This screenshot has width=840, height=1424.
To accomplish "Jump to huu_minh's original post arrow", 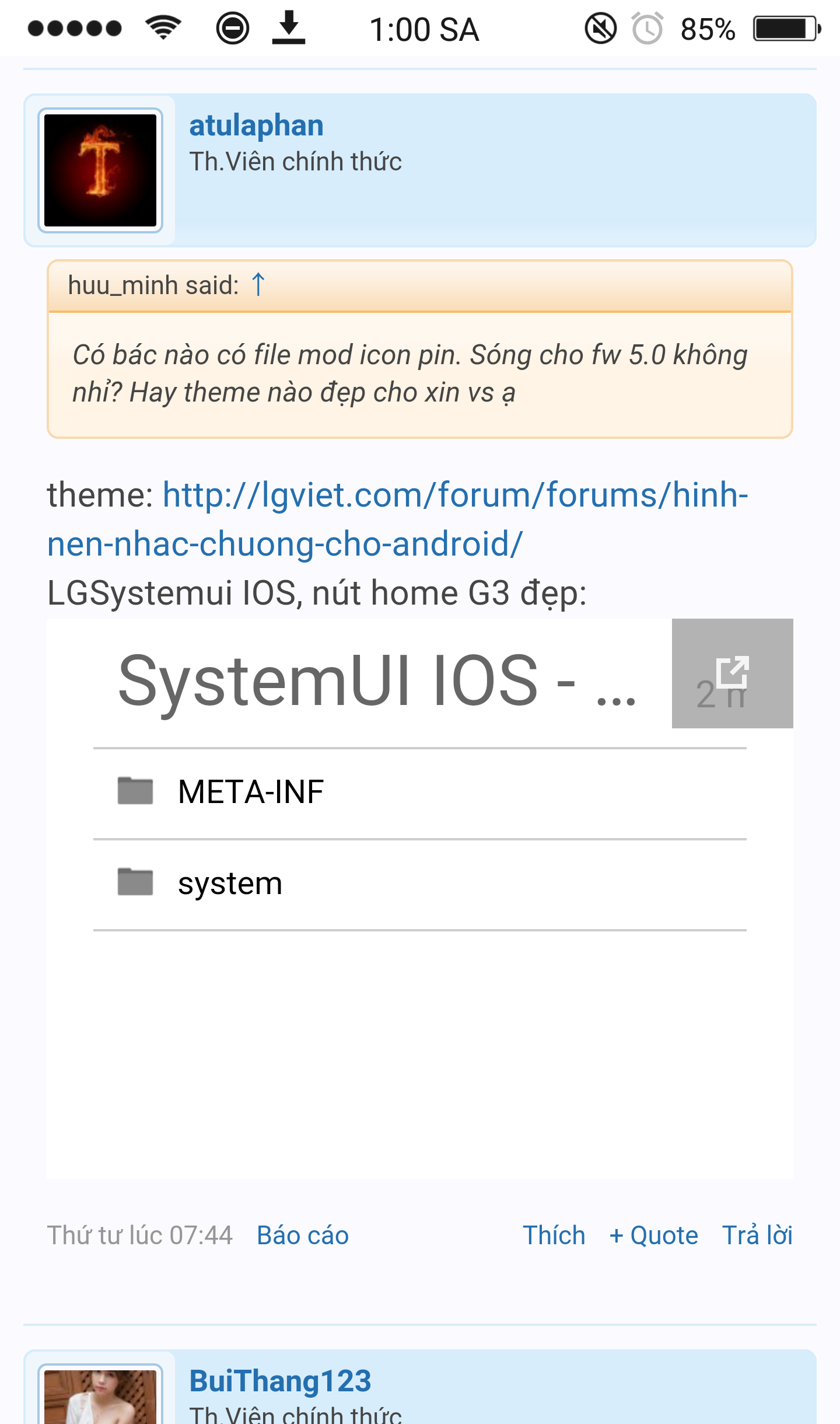I will pos(258,285).
